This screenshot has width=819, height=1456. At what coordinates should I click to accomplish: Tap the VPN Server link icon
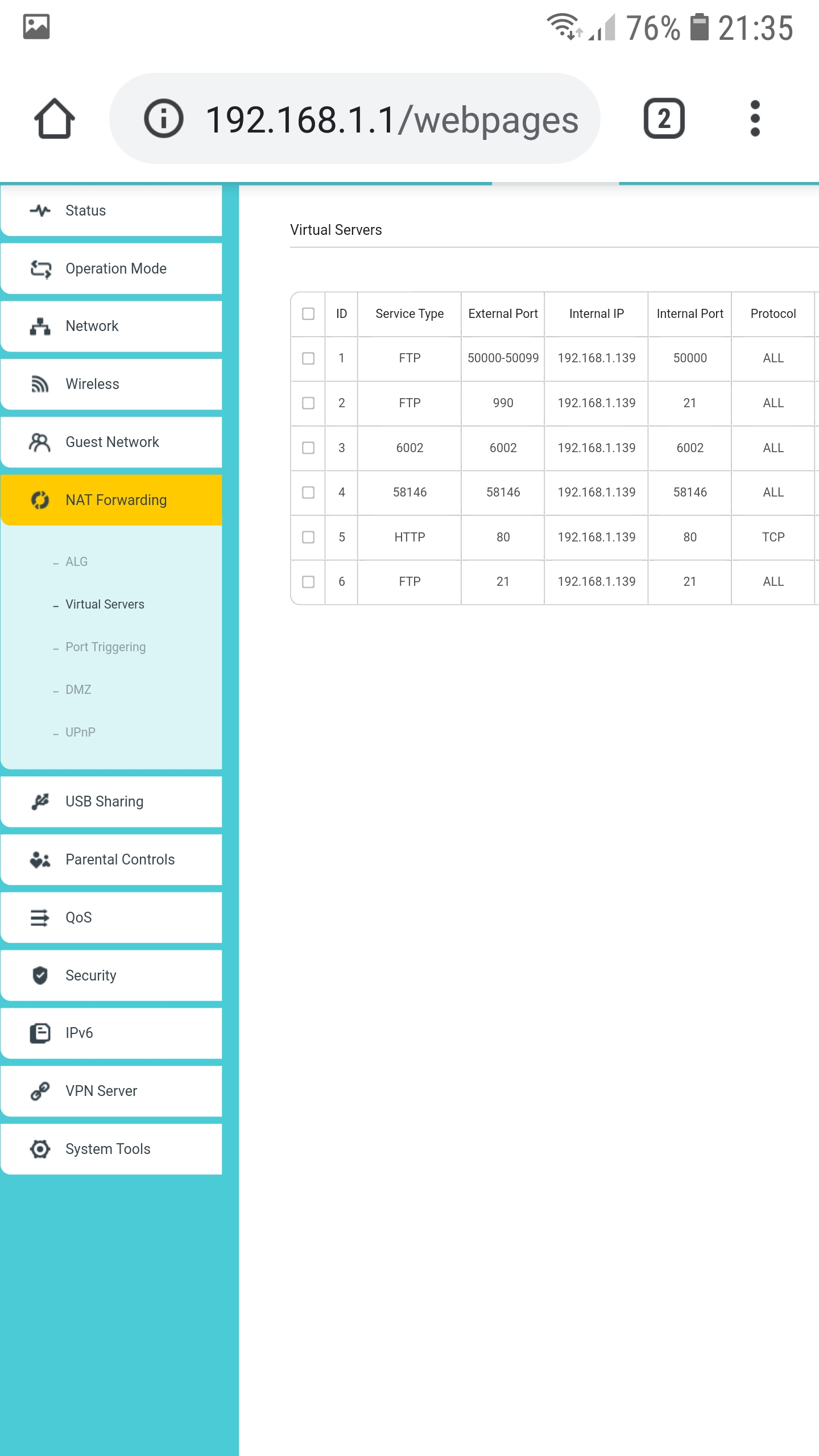point(40,1091)
